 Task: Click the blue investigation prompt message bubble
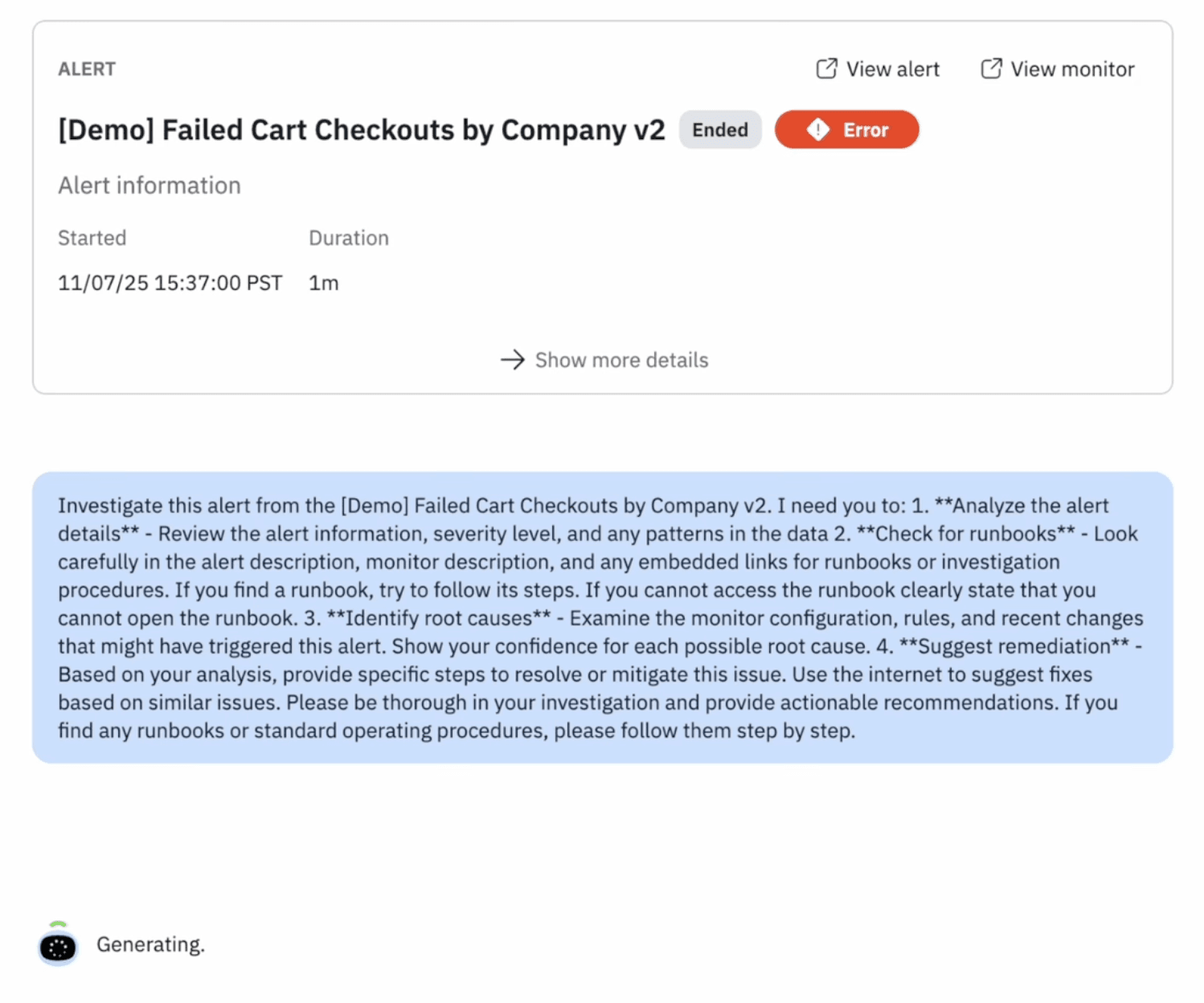pos(602,617)
